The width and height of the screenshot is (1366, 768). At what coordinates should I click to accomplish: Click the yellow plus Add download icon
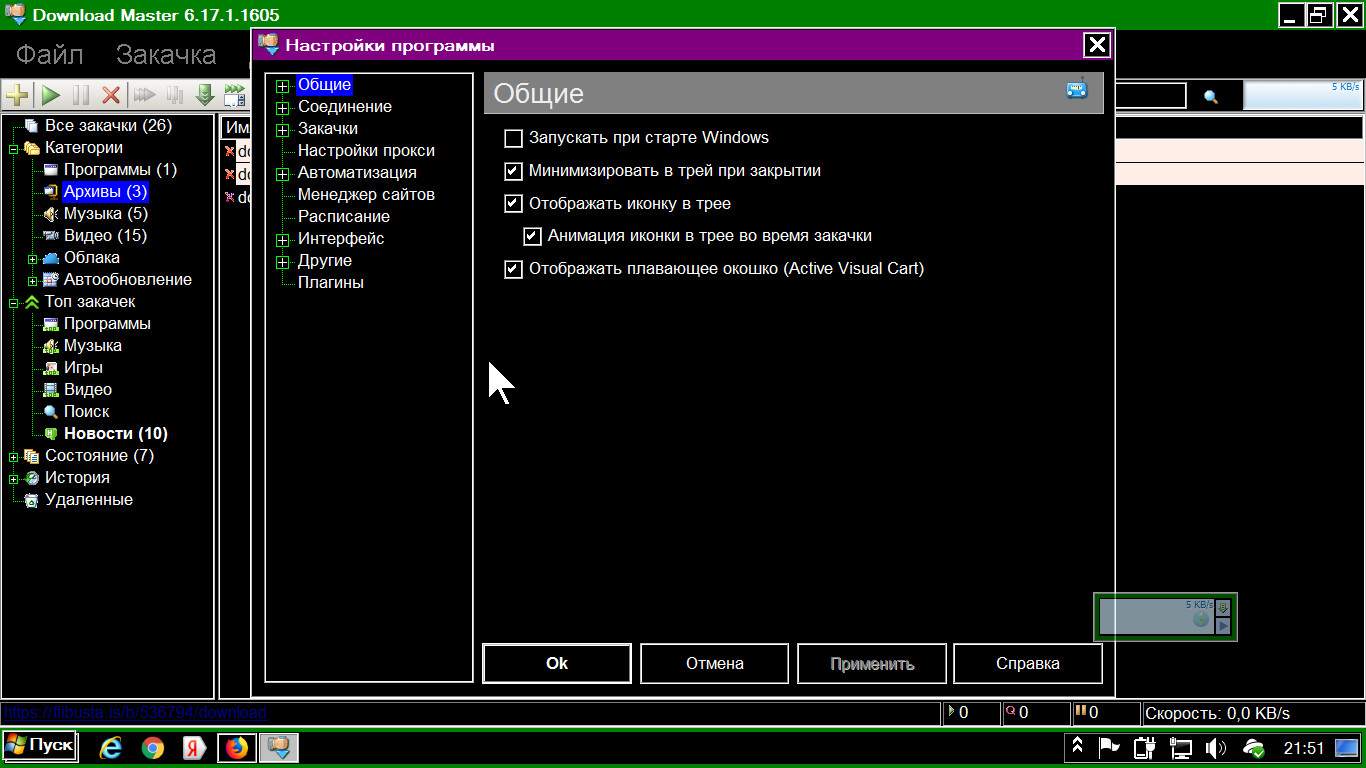(17, 95)
